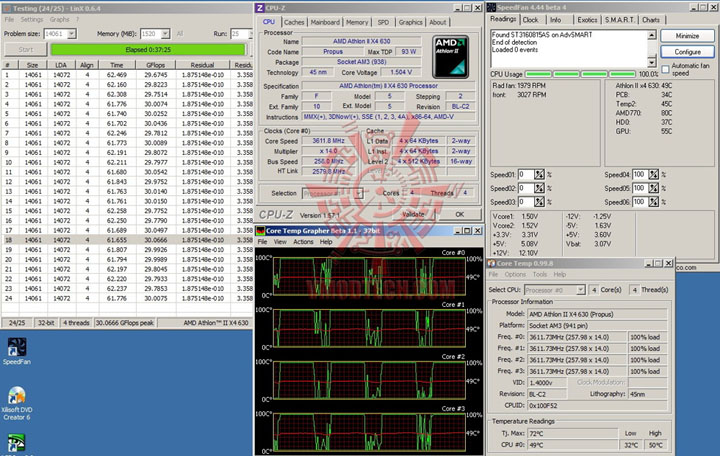This screenshot has width=720, height=456.
Task: Open the SpeedFan desktop shortcut icon
Action: [17, 348]
